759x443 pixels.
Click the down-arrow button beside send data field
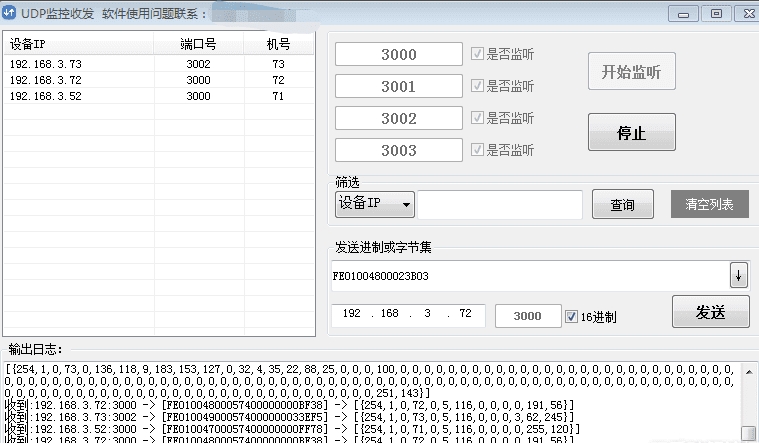click(739, 274)
